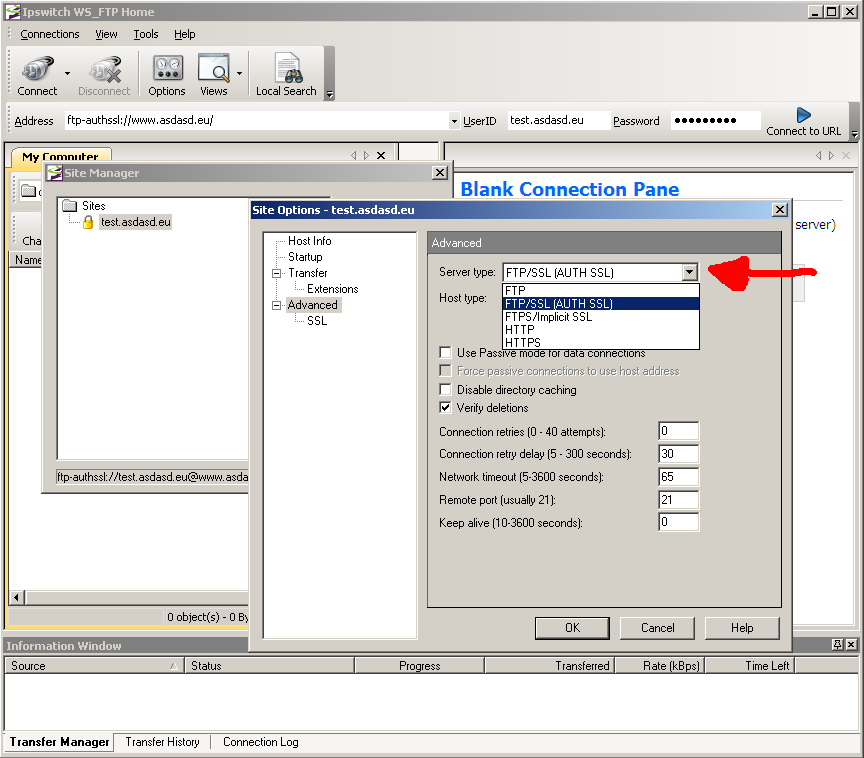The width and height of the screenshot is (864, 758).
Task: Switch to Connection Log tab
Action: pos(261,742)
